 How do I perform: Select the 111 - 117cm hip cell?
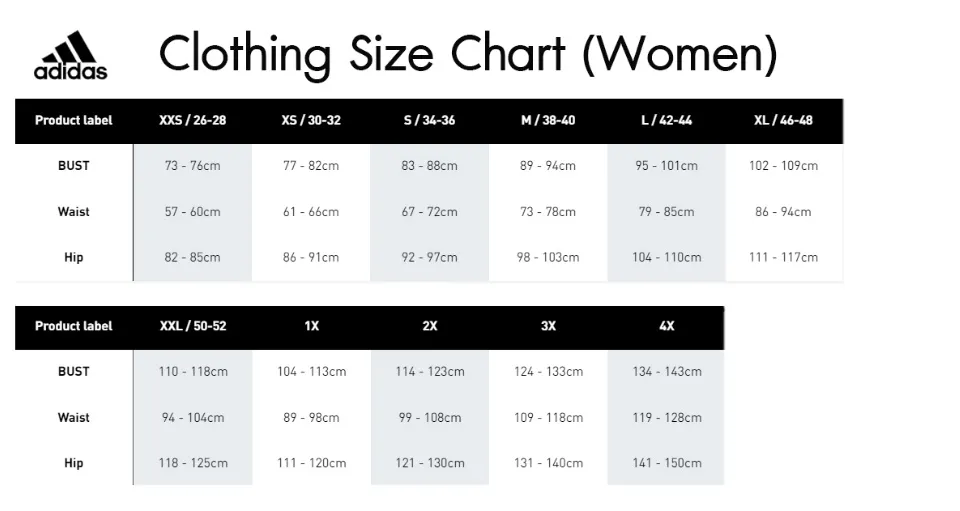tap(783, 258)
